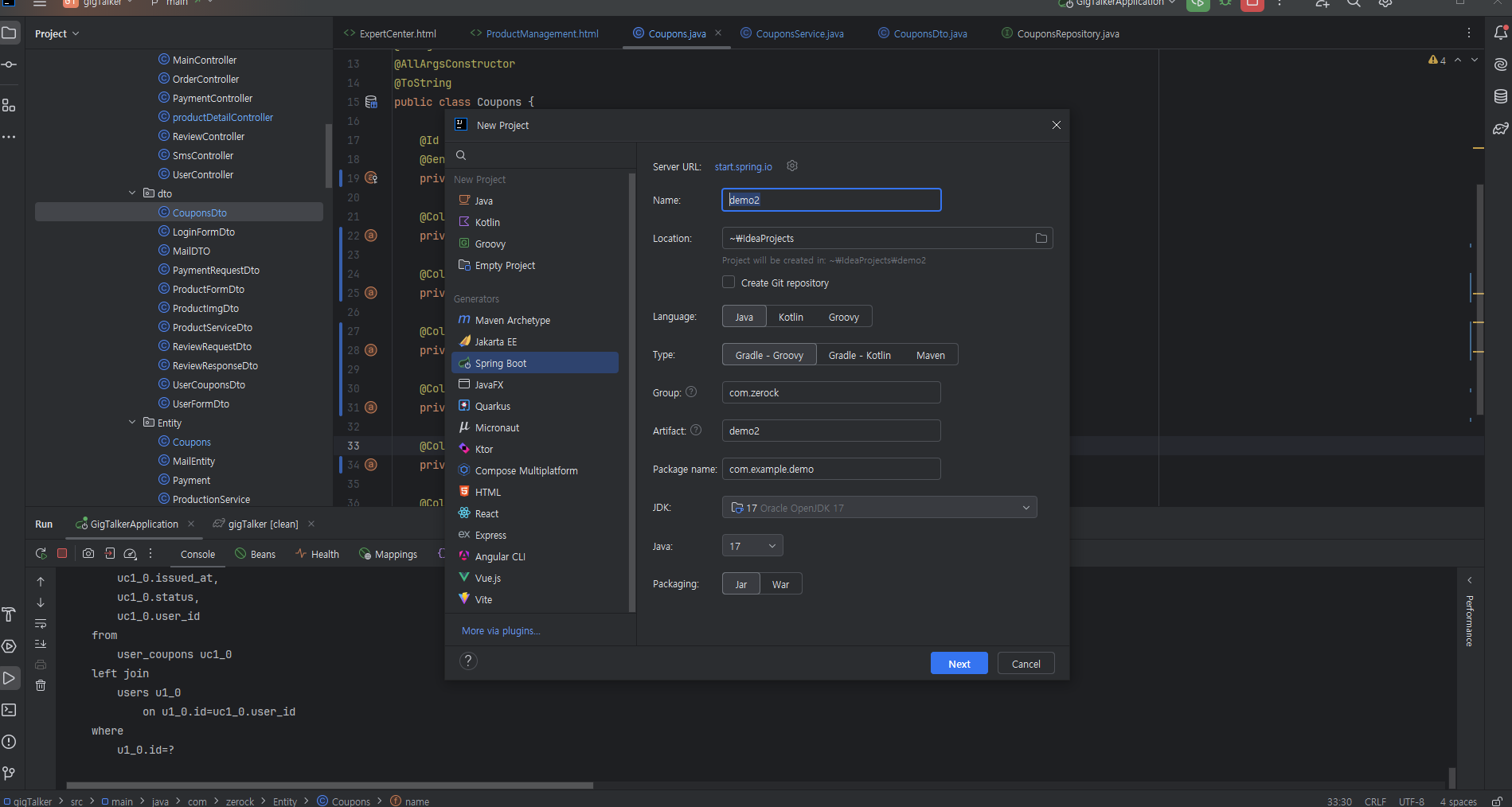Open the Notifications bell icon

point(1500,33)
